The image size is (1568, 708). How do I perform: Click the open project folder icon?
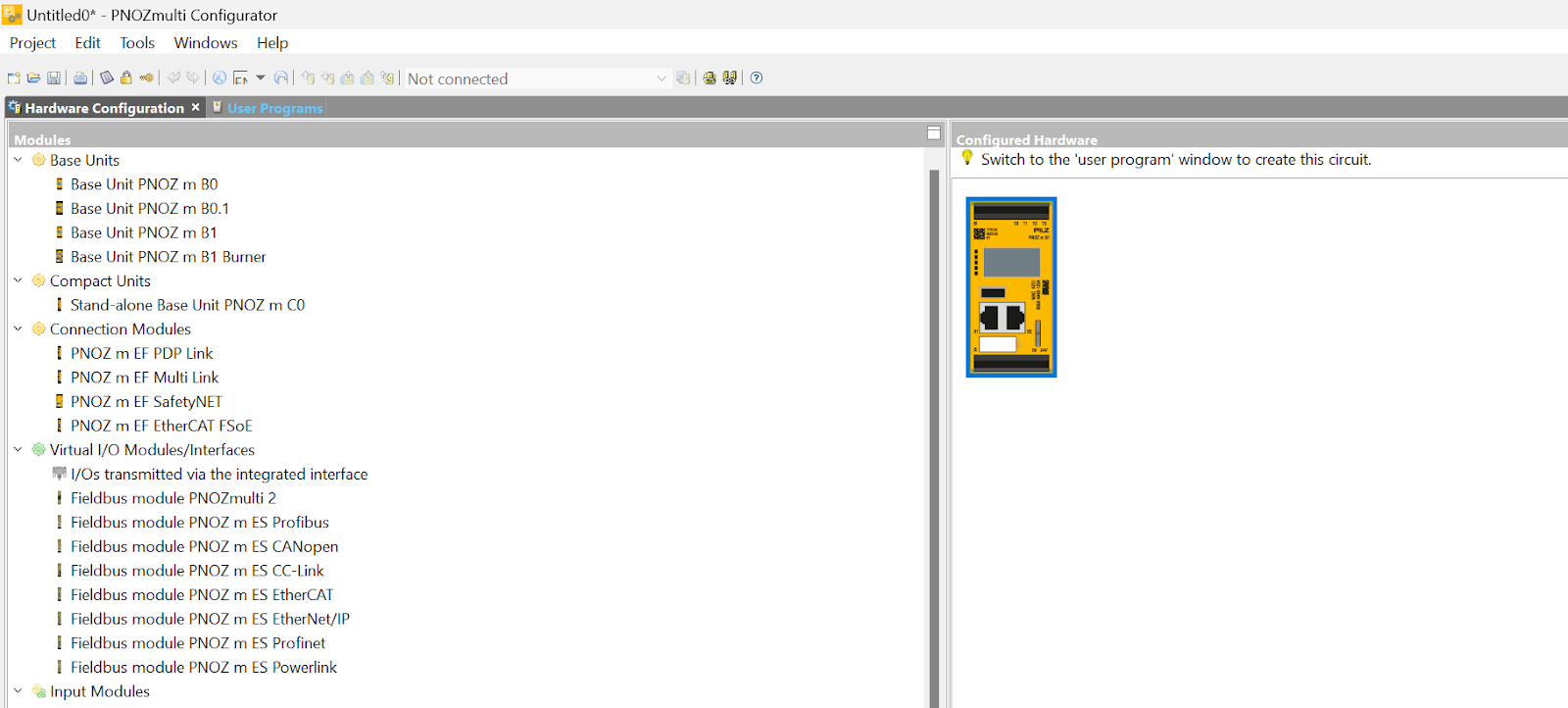33,78
